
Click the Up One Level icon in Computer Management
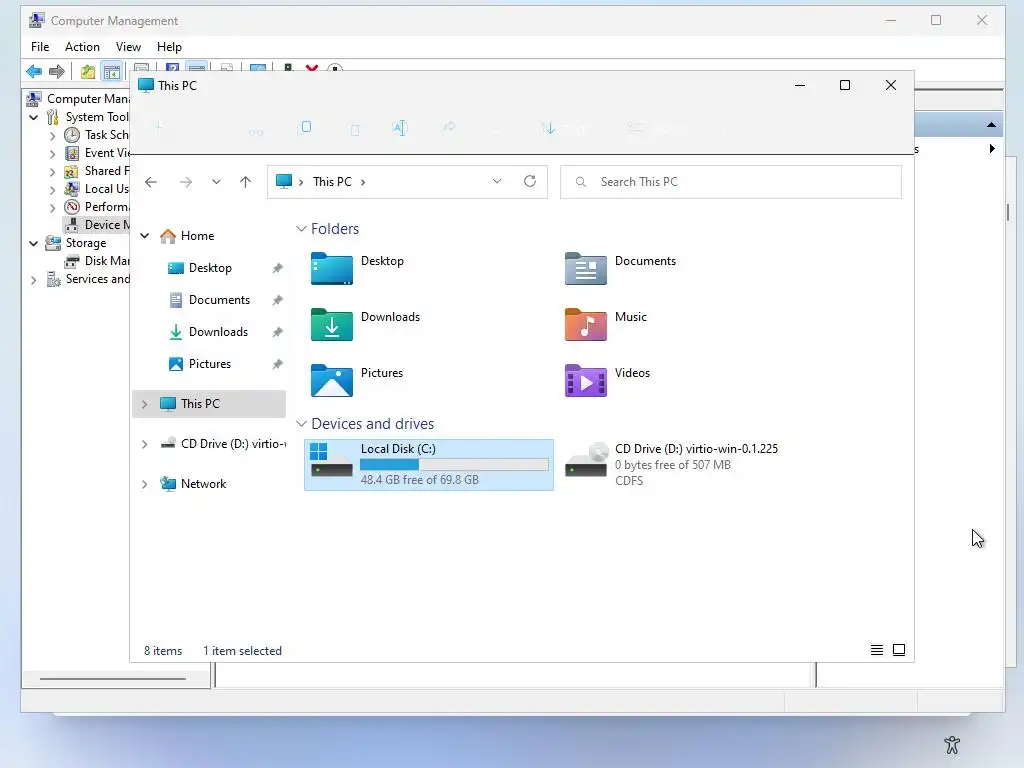[88, 71]
